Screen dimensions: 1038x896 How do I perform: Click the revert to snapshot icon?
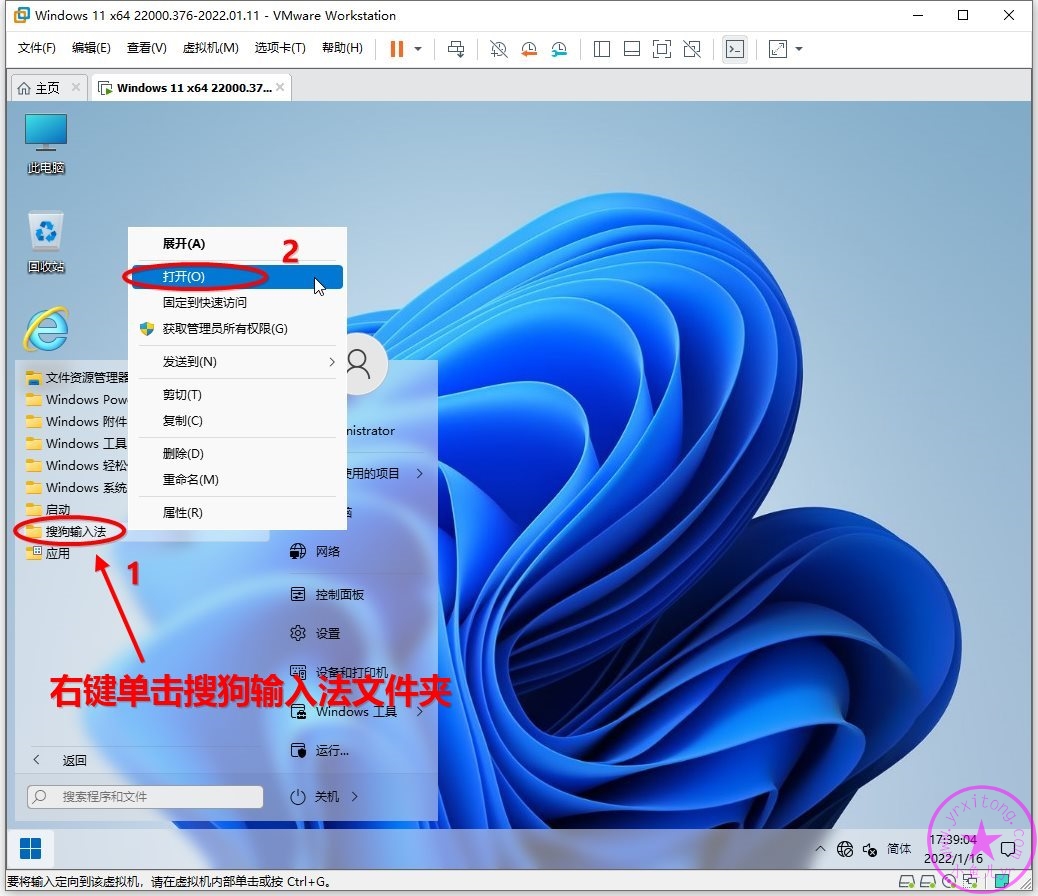tap(529, 49)
